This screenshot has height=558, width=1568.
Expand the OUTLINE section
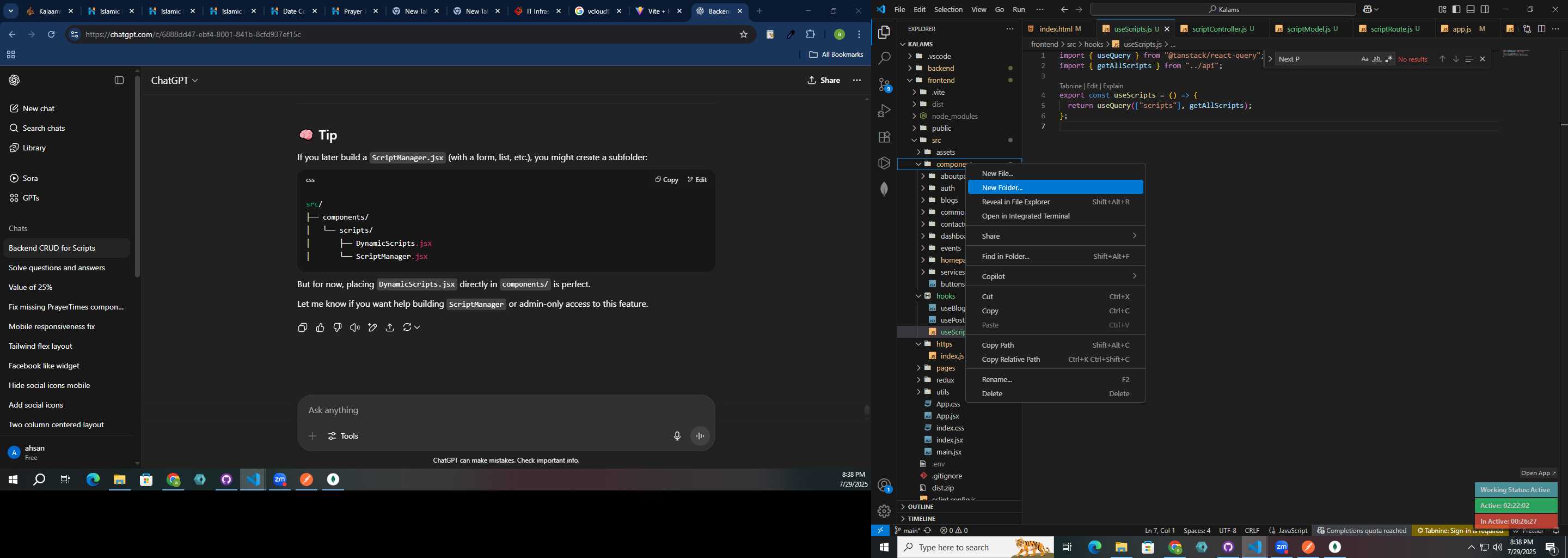coord(958,507)
